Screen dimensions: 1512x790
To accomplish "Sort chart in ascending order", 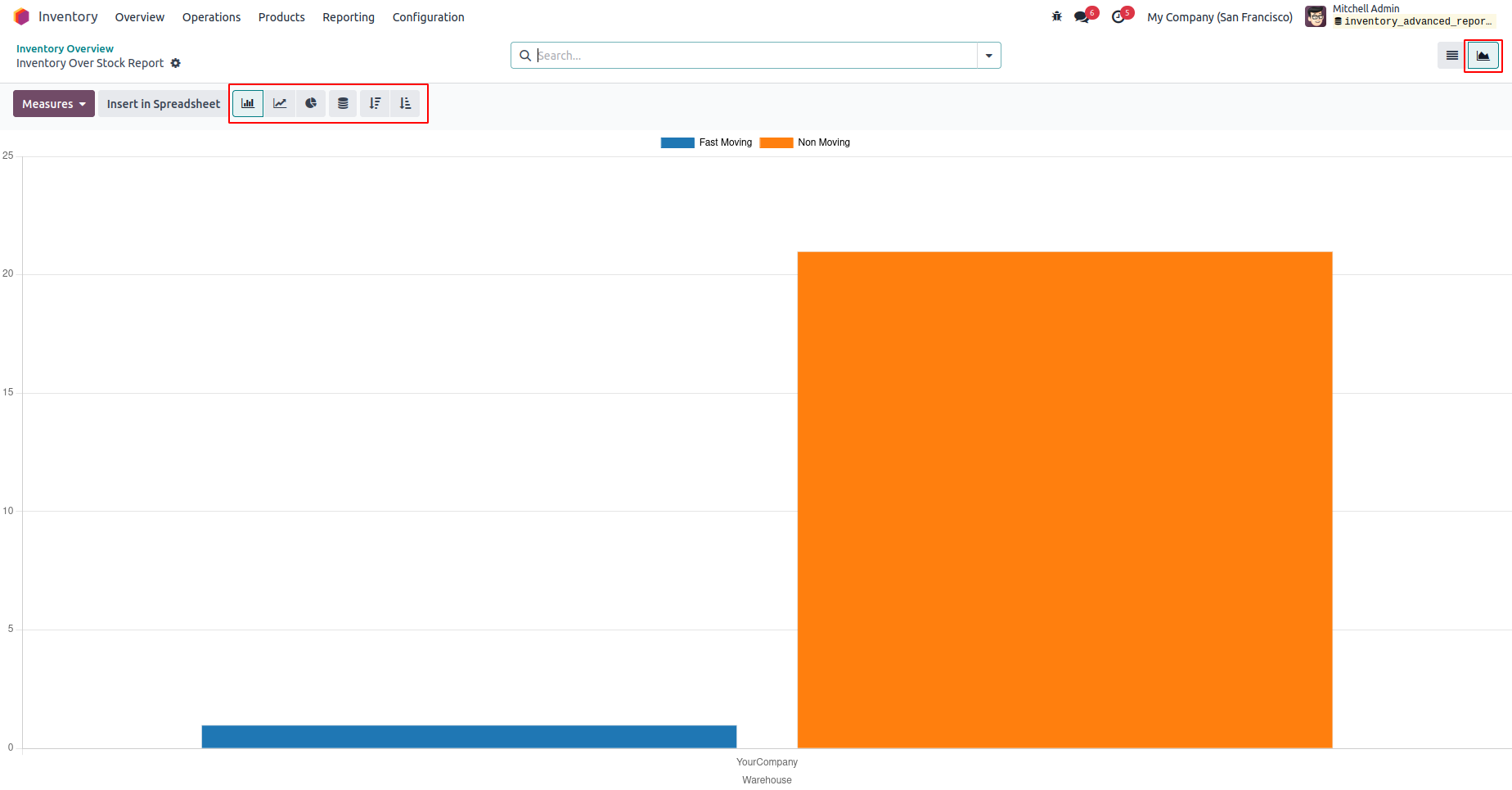I will pyautogui.click(x=406, y=104).
